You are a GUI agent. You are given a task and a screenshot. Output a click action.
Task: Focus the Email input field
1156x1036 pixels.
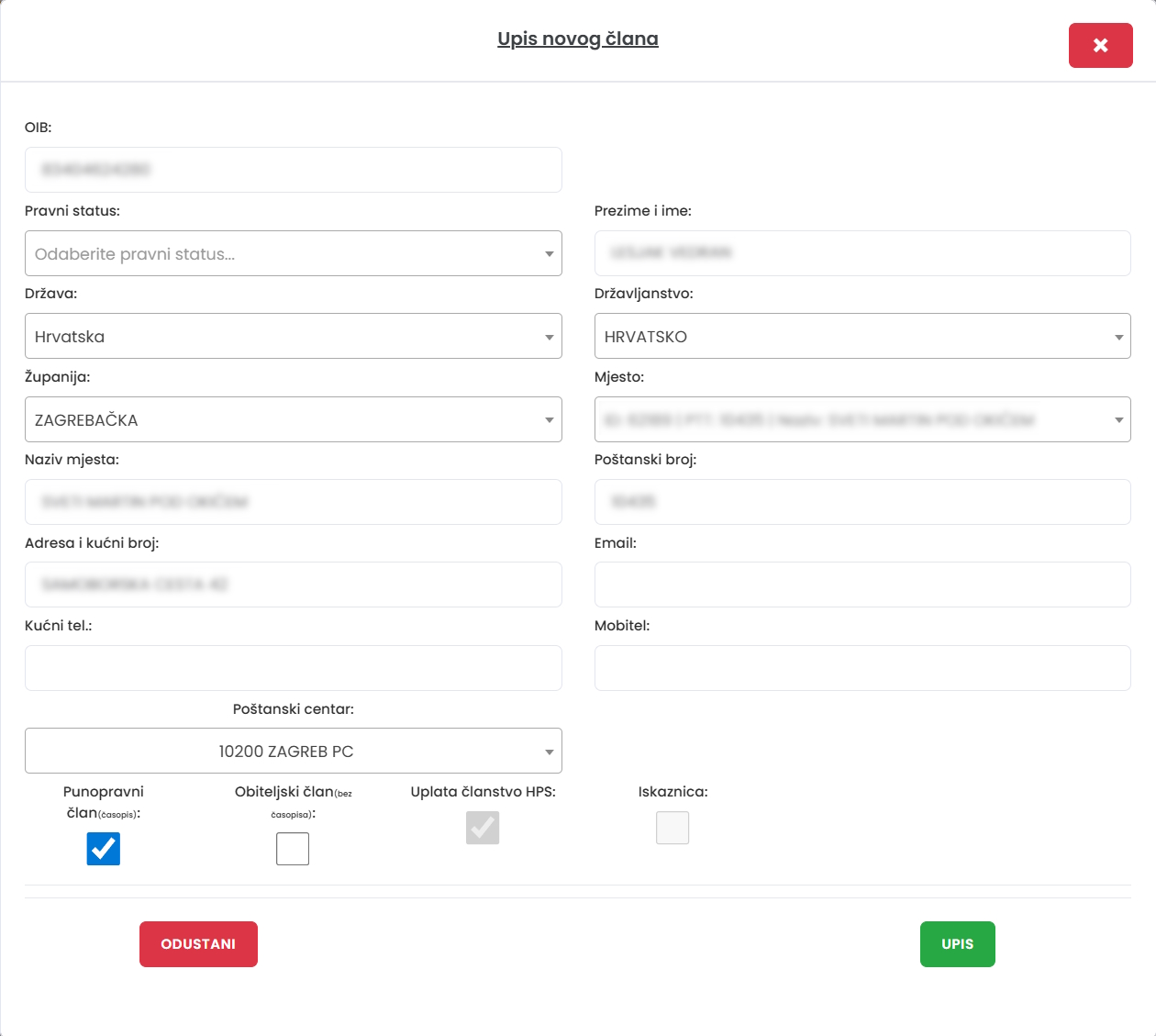coord(861,585)
